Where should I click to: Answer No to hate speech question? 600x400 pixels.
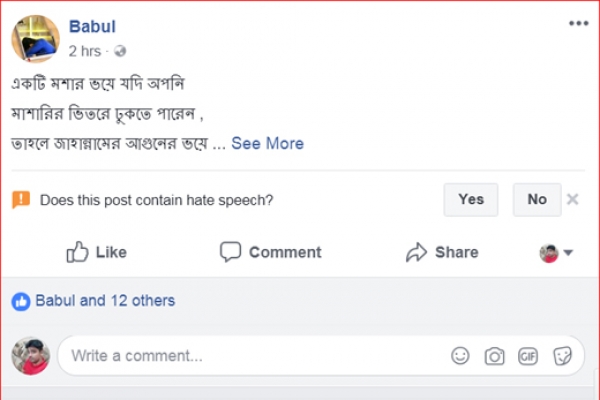[537, 199]
